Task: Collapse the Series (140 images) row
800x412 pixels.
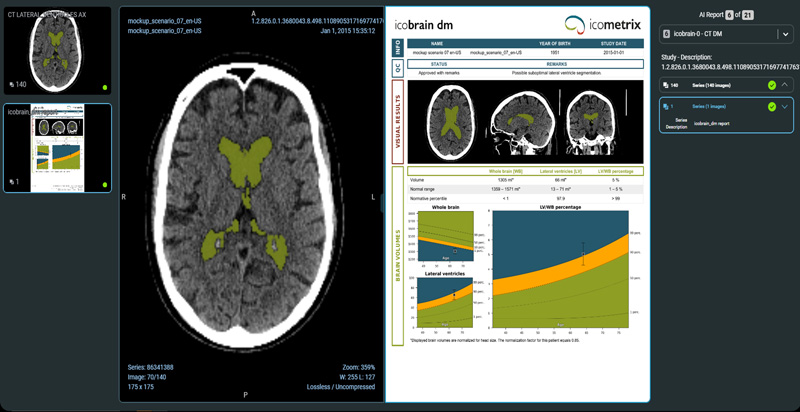Action: tap(785, 85)
